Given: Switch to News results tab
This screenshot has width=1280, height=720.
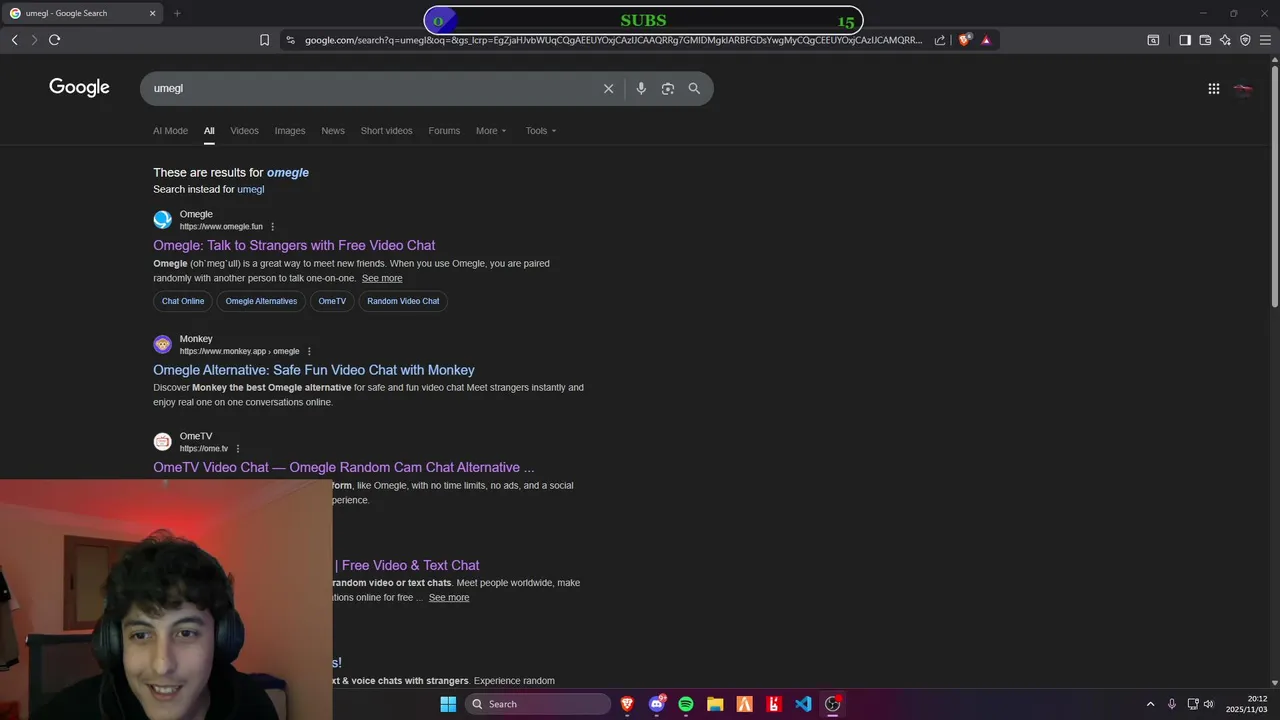Looking at the screenshot, I should (333, 131).
